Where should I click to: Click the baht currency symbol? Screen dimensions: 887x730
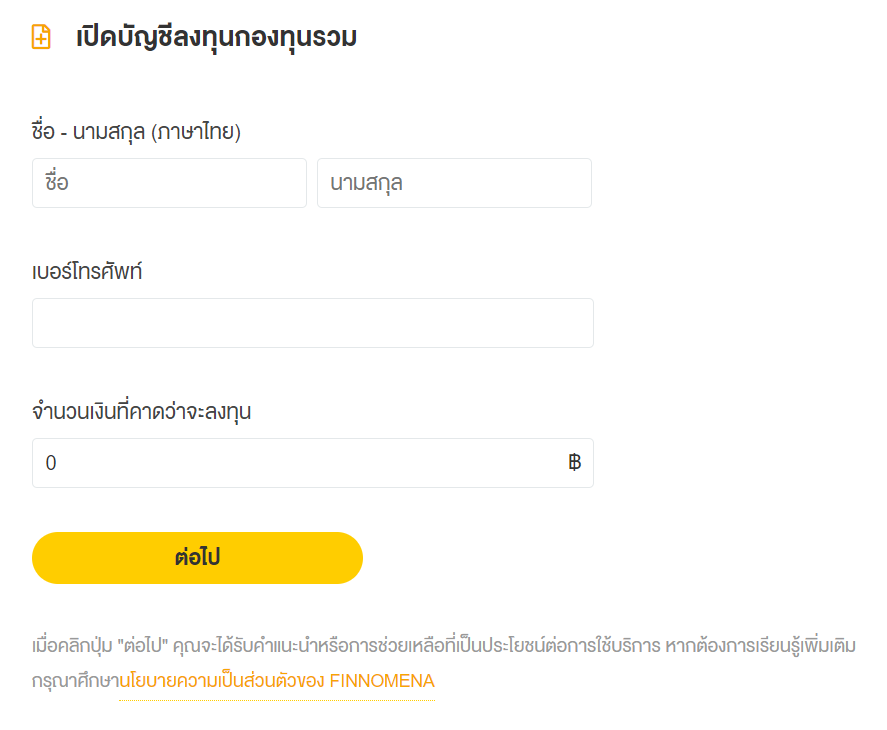click(x=574, y=463)
